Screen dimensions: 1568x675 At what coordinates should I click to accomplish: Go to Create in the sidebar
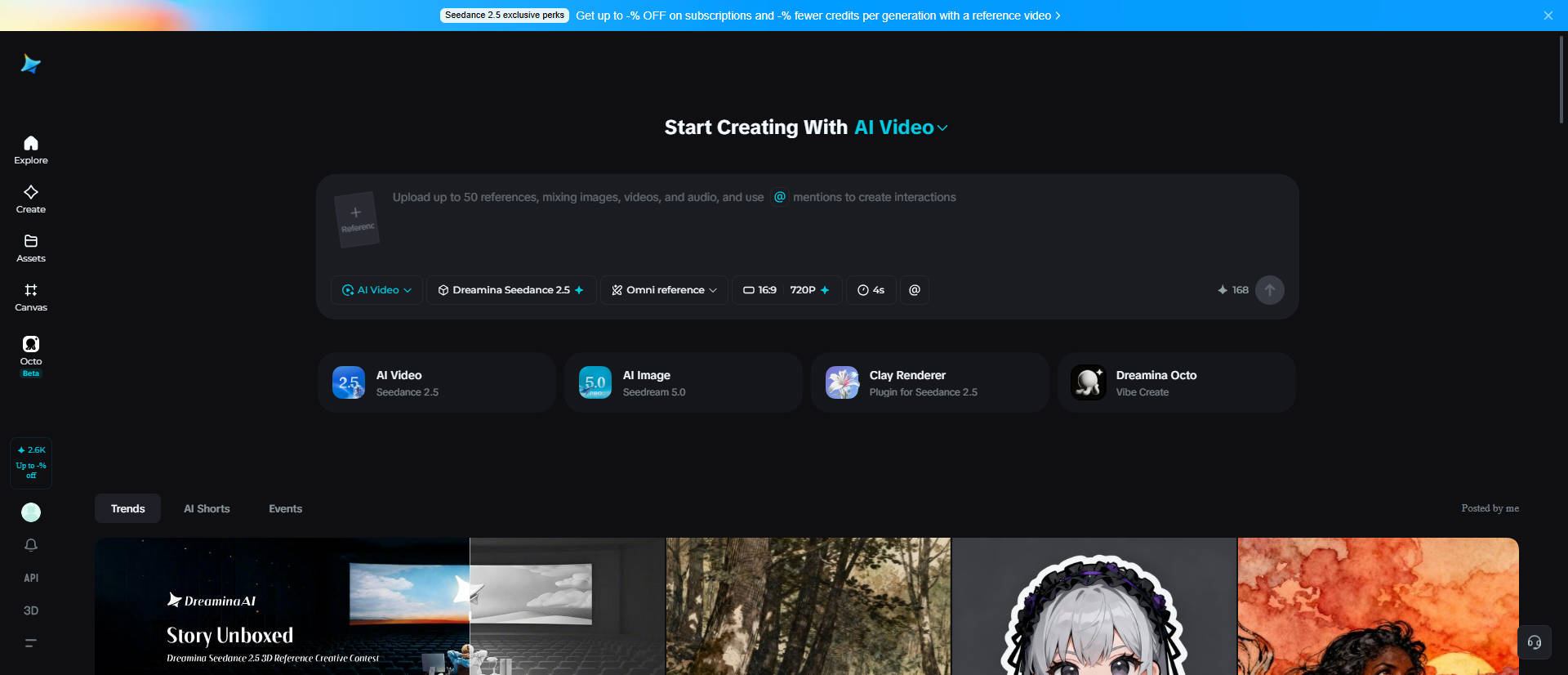pos(31,199)
